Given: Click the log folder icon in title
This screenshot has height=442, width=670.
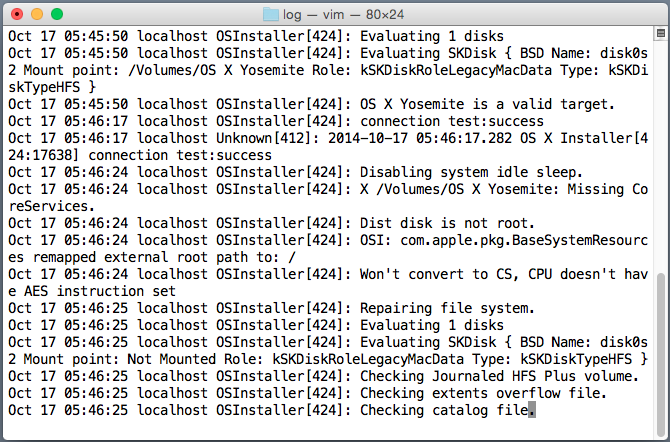Looking at the screenshot, I should [x=271, y=15].
